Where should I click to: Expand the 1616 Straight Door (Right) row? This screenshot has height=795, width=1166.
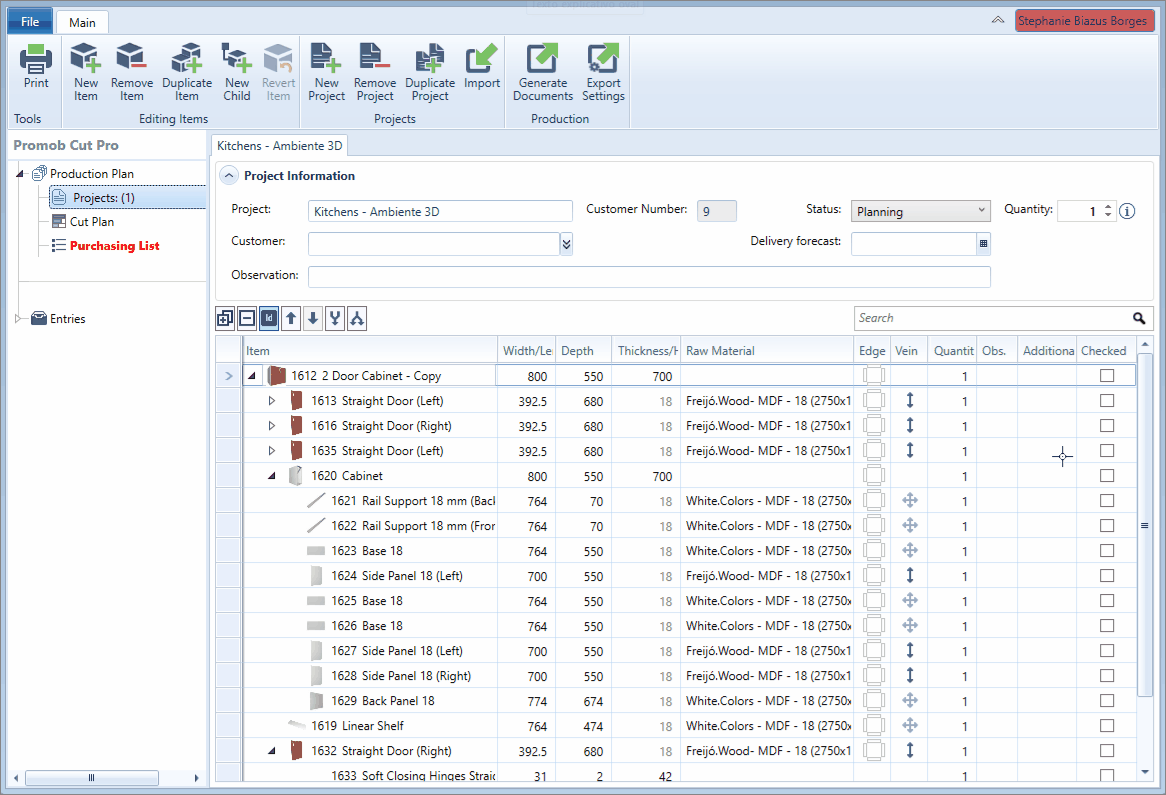271,426
